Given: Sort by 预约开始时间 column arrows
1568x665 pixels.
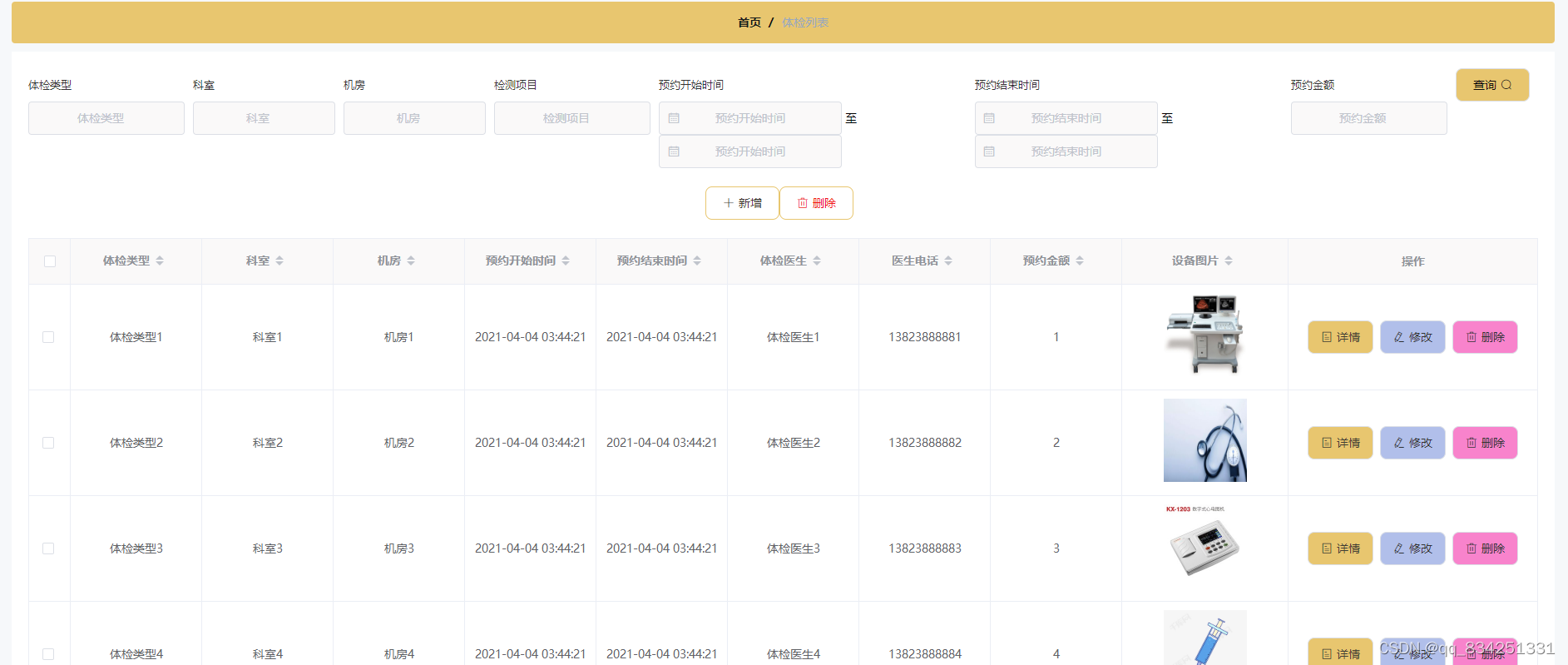Looking at the screenshot, I should point(566,261).
